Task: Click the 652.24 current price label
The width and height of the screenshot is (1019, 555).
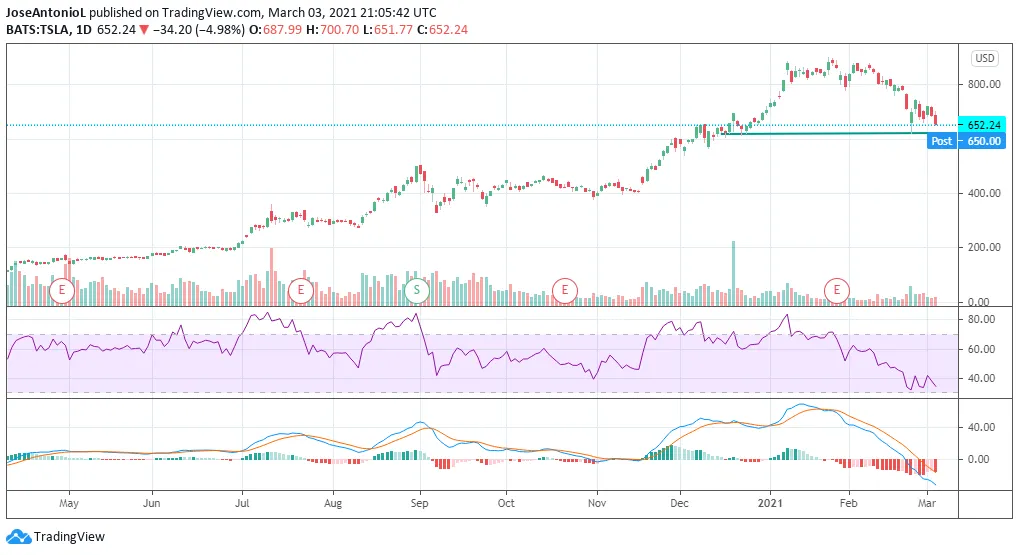Action: tap(982, 125)
